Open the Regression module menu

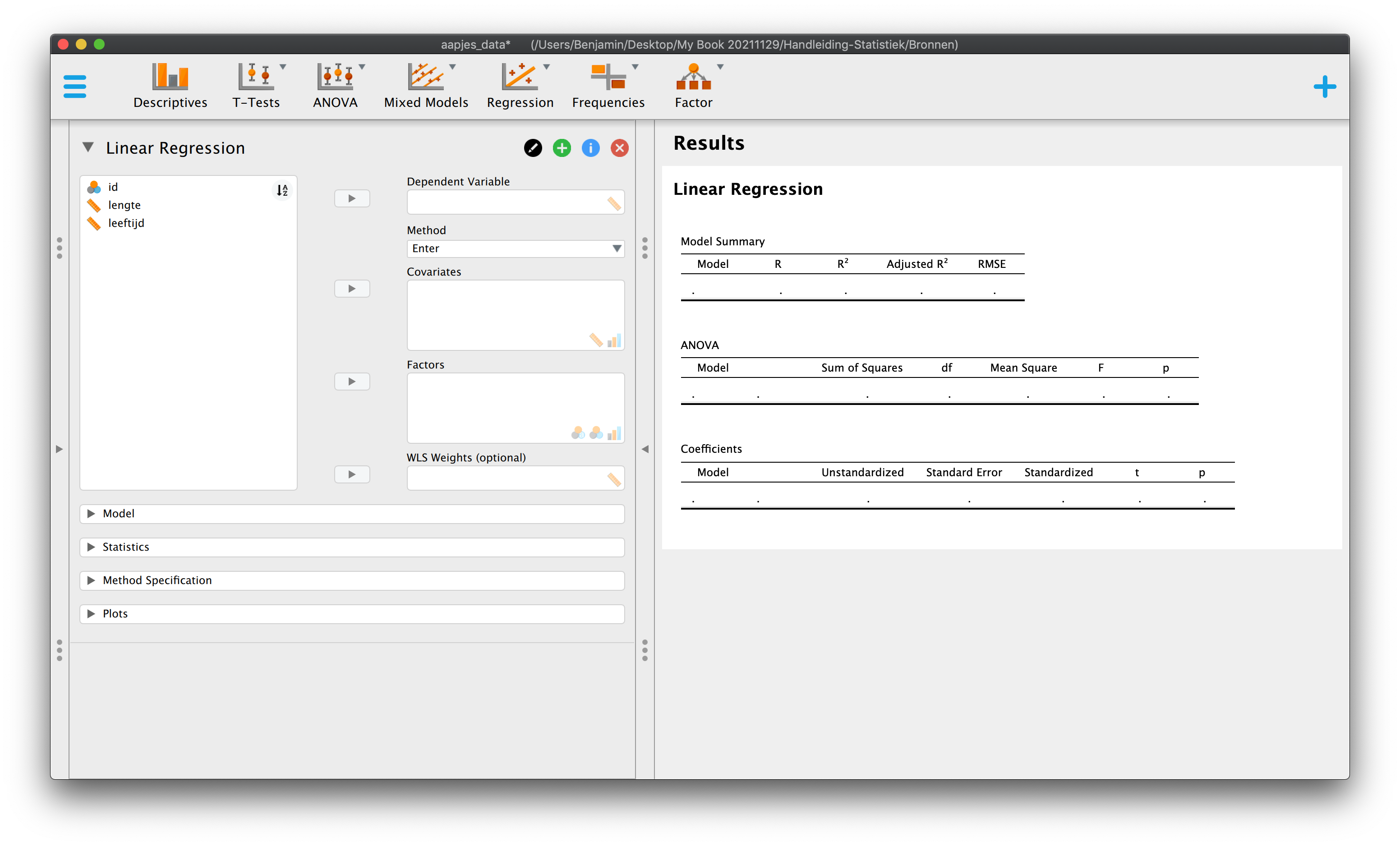click(x=520, y=85)
